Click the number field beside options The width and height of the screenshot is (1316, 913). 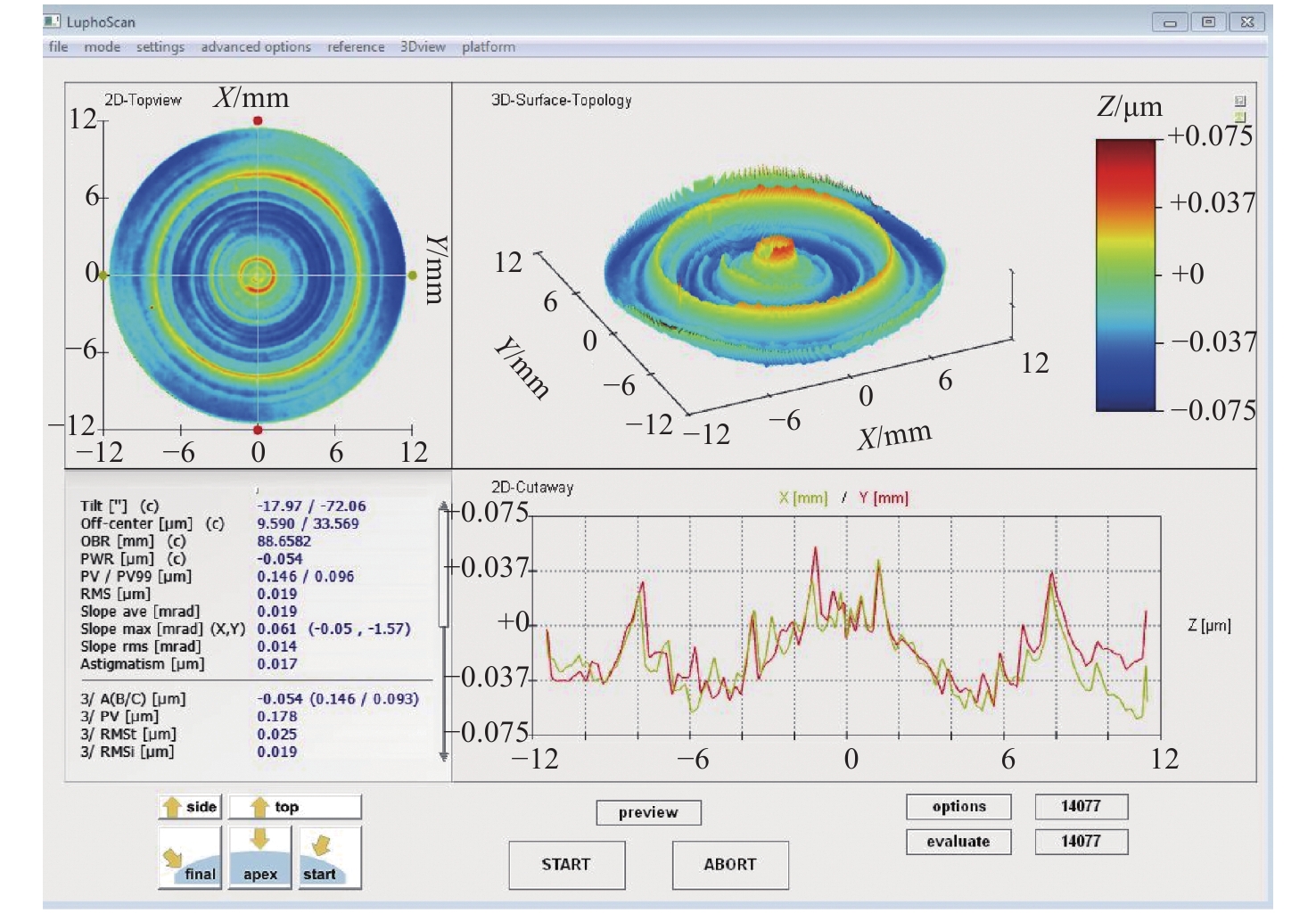click(x=1081, y=807)
